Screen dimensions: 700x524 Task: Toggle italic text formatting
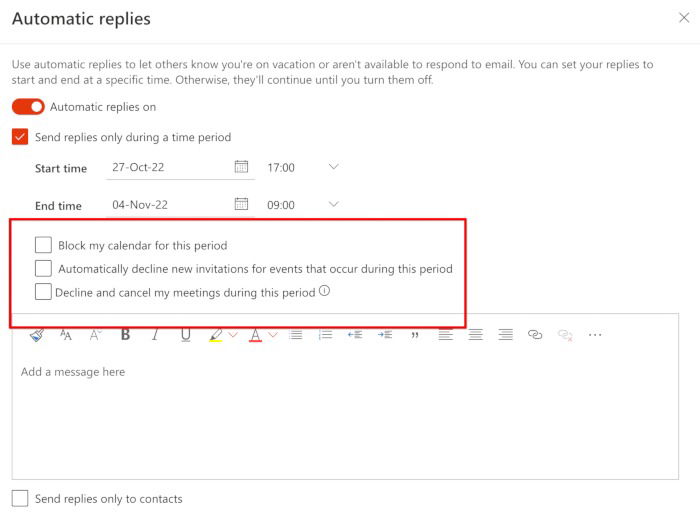coord(155,335)
